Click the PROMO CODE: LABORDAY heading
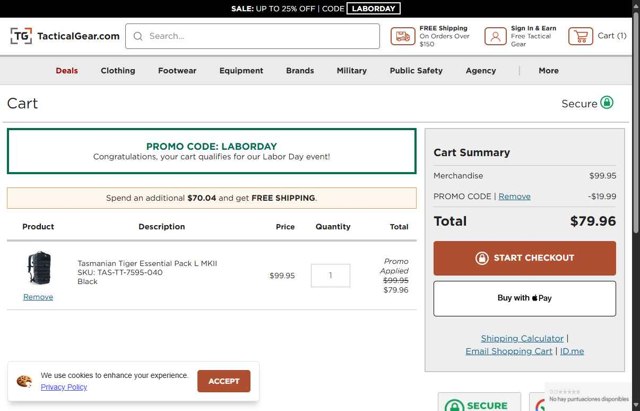Image resolution: width=640 pixels, height=411 pixels. pos(211,146)
